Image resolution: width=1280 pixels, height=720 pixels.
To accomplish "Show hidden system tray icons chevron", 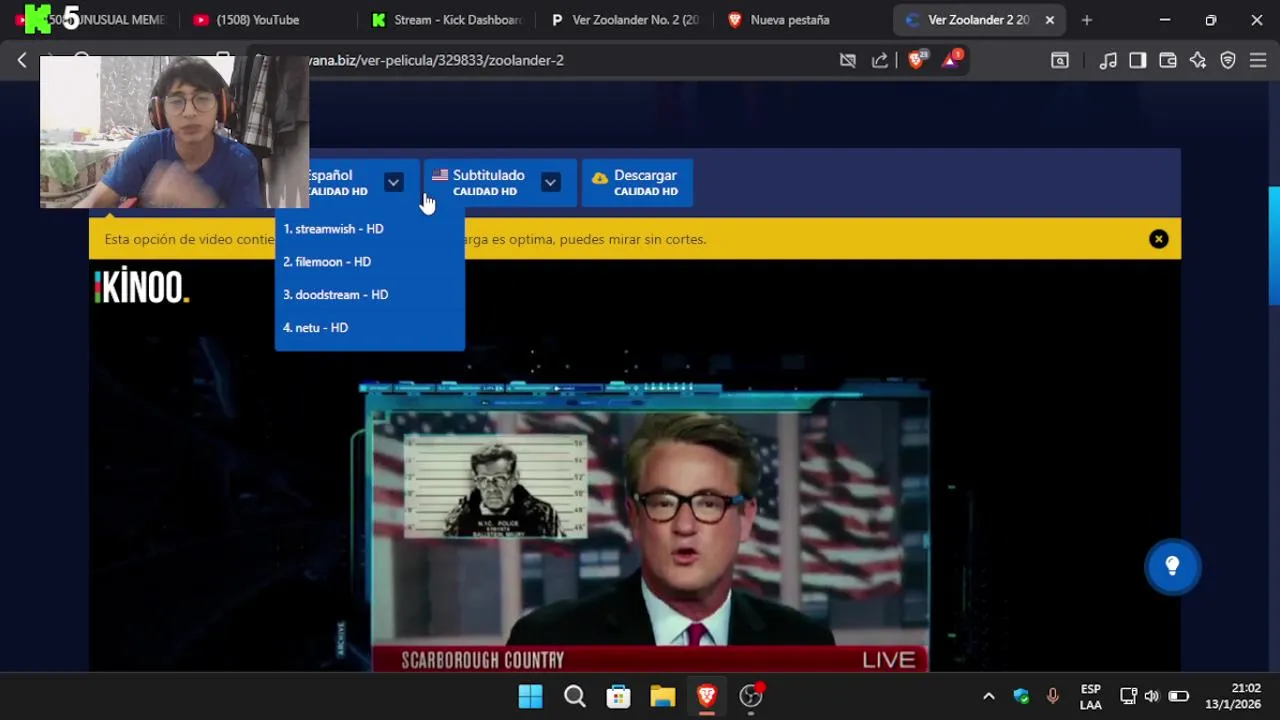I will (989, 696).
